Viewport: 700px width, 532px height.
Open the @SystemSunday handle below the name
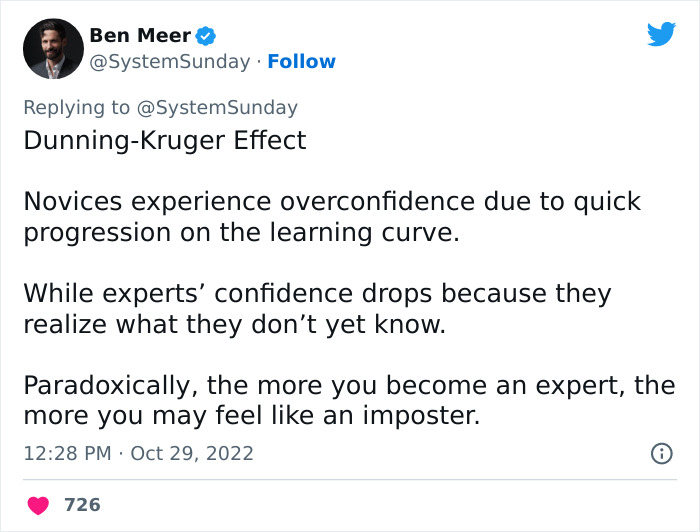click(169, 62)
